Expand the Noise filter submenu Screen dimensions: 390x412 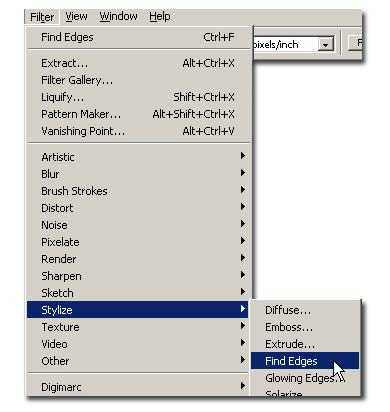click(139, 225)
